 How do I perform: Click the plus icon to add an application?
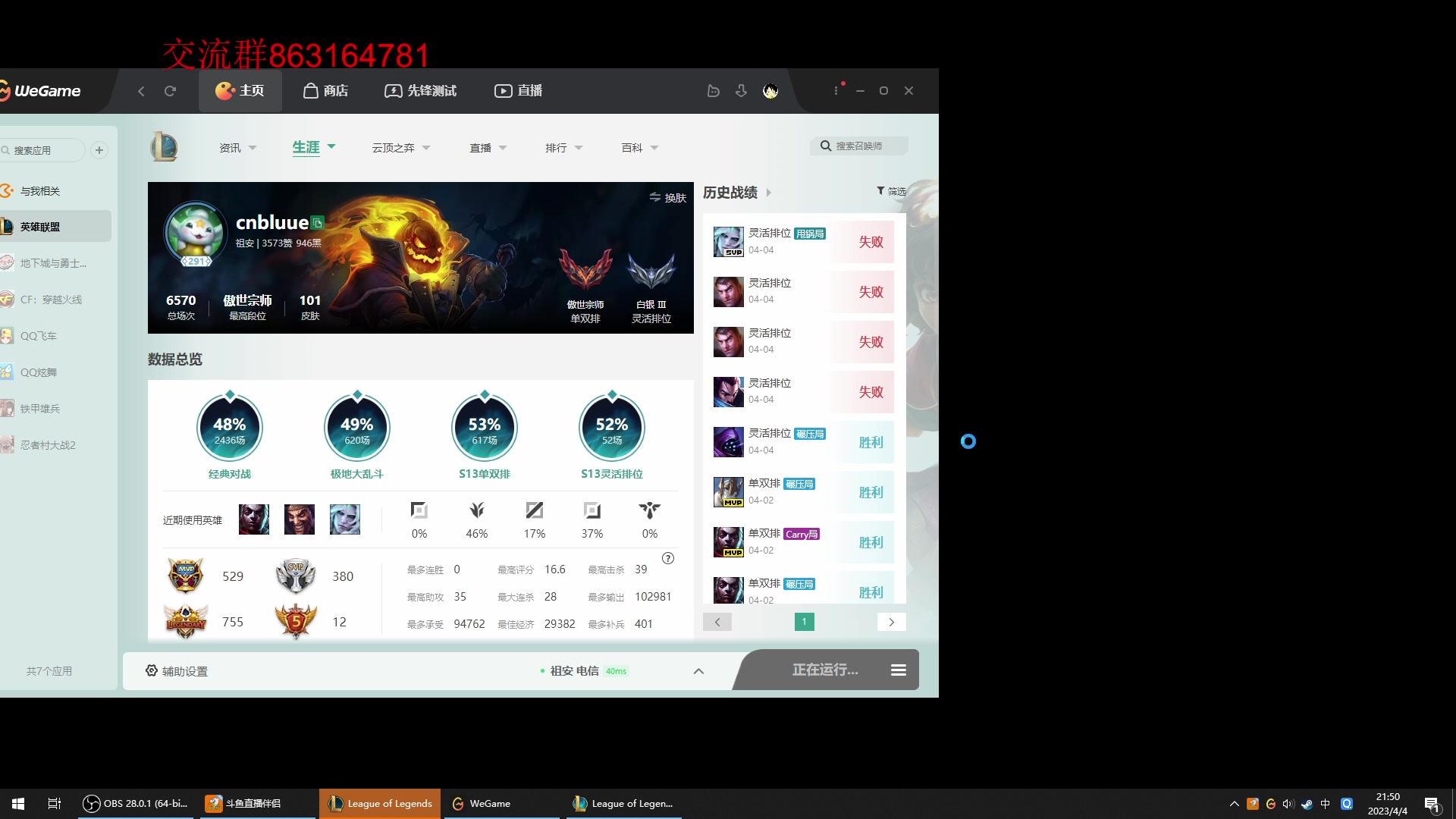coord(99,150)
